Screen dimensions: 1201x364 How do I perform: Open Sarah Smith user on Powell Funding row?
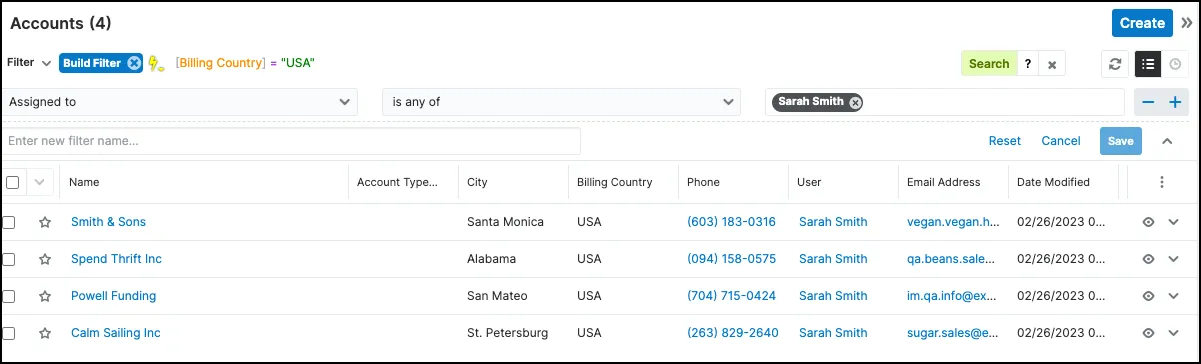[x=833, y=296]
